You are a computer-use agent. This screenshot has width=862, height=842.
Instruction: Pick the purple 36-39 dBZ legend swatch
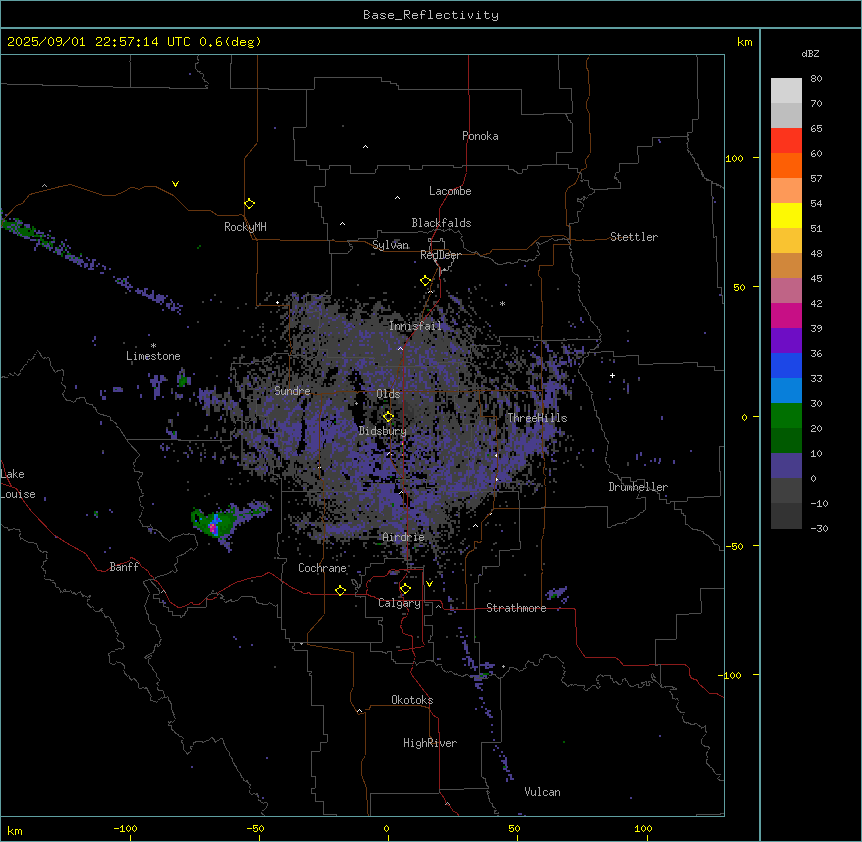pyautogui.click(x=786, y=341)
